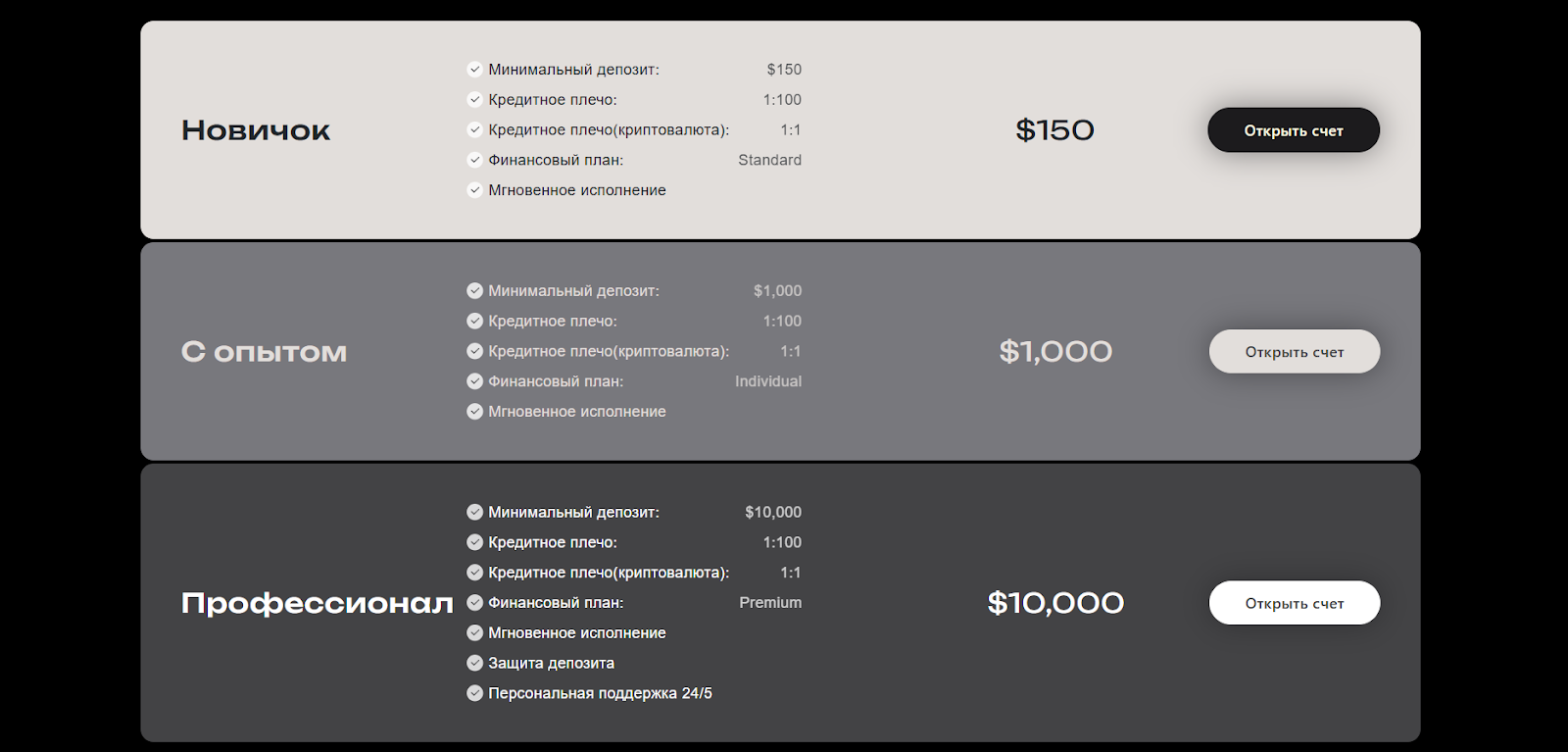
Task: Open account with Профессионал plan button
Action: 1295,603
